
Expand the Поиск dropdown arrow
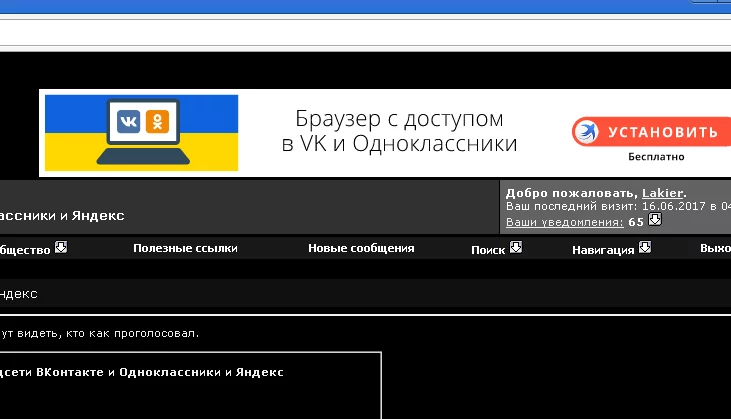pos(516,247)
